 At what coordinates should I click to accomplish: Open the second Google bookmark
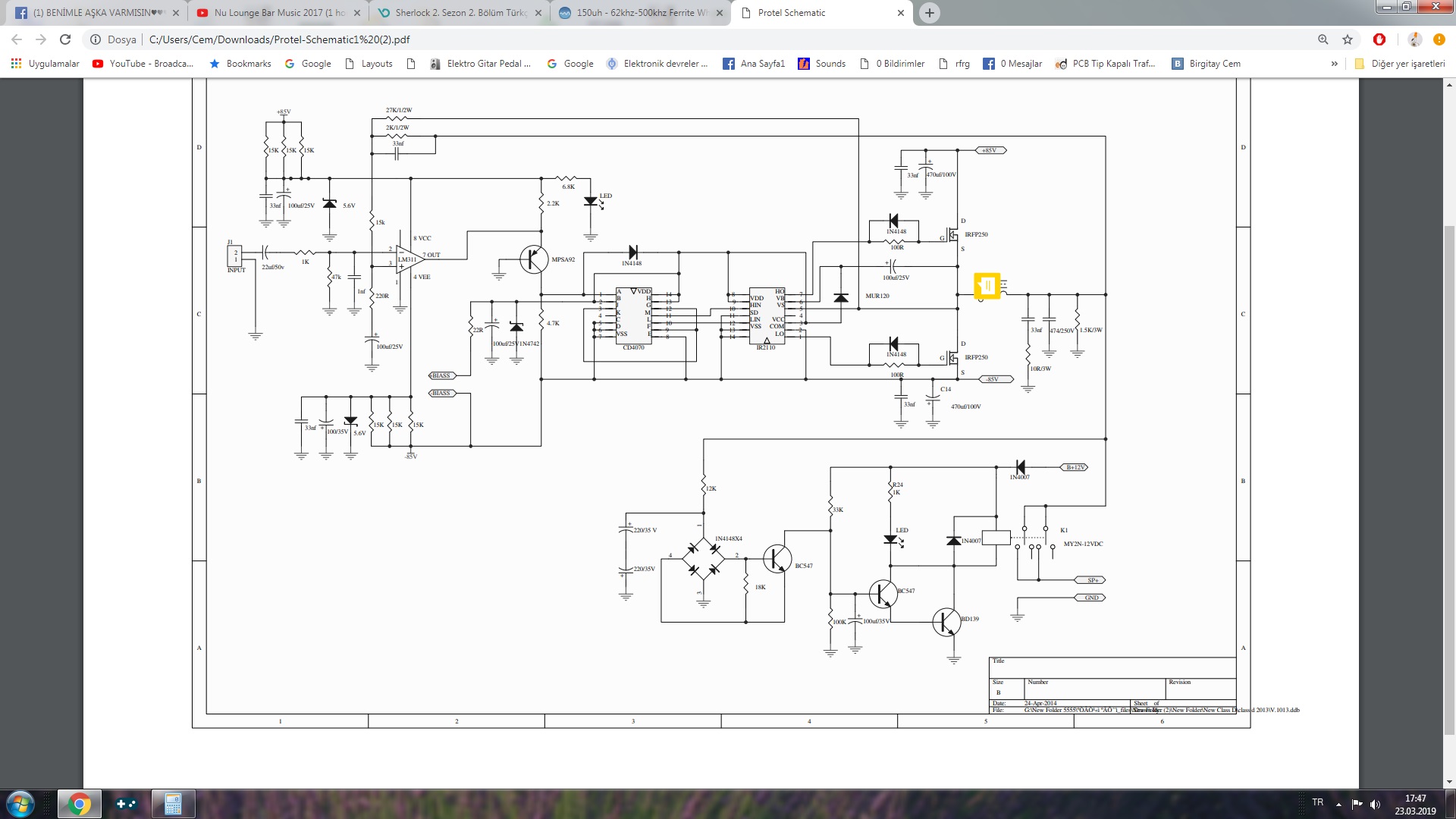click(x=570, y=64)
